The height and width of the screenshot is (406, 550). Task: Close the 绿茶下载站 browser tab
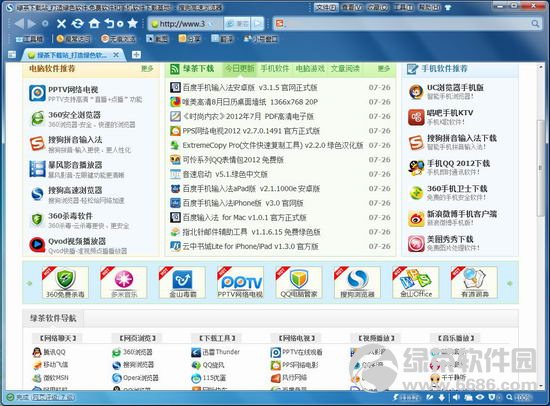(116, 55)
